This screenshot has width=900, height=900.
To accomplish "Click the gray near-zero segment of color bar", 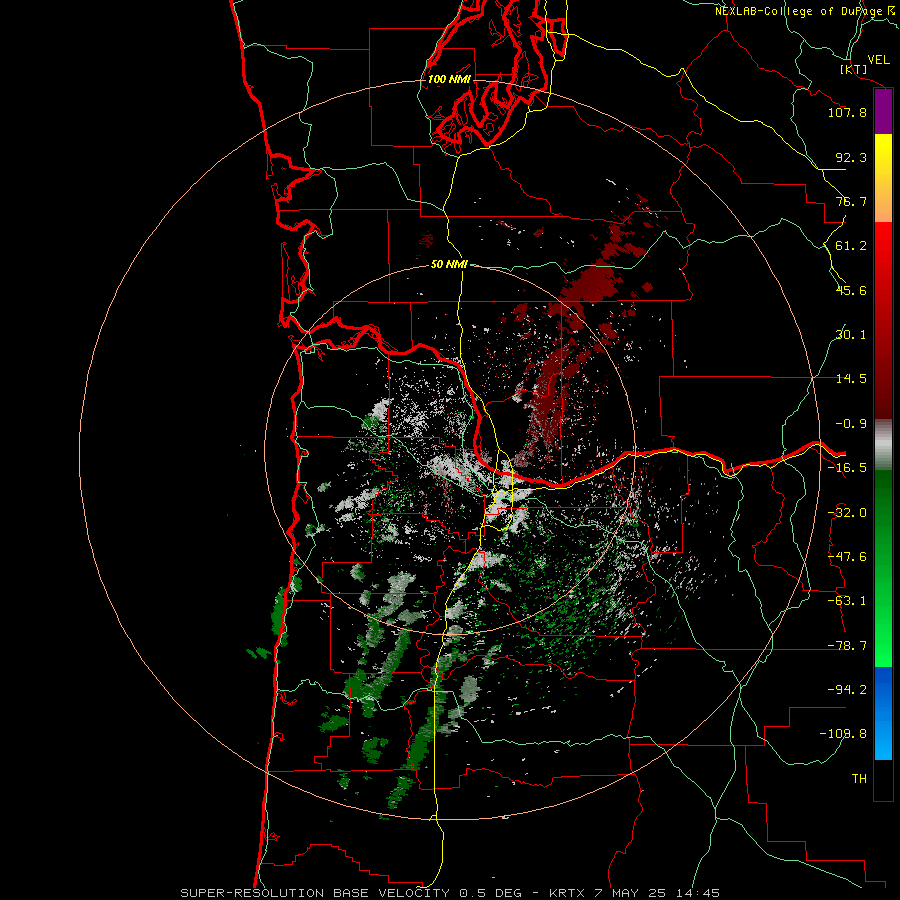I will (x=883, y=444).
